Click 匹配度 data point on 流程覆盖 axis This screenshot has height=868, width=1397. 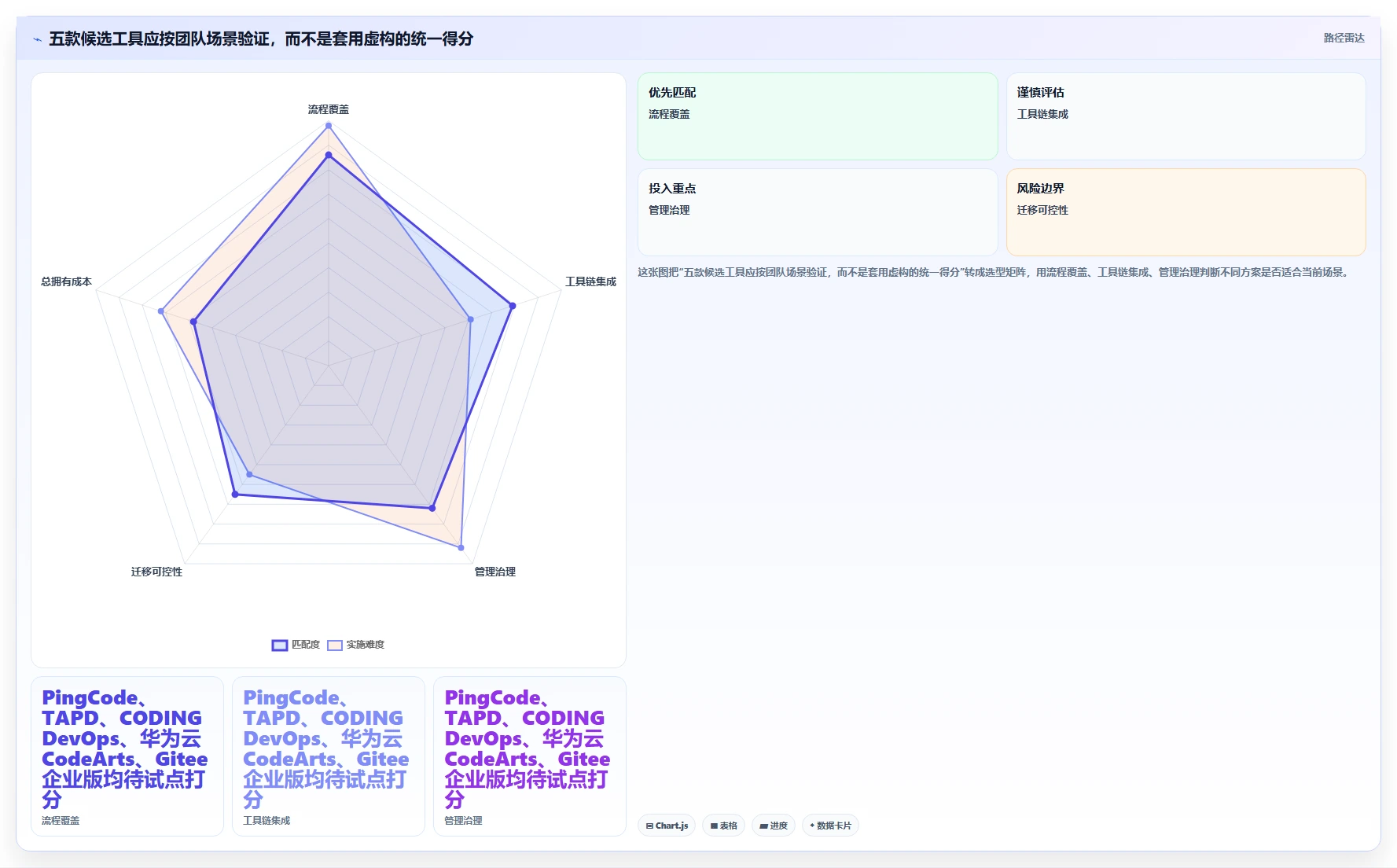(x=329, y=155)
